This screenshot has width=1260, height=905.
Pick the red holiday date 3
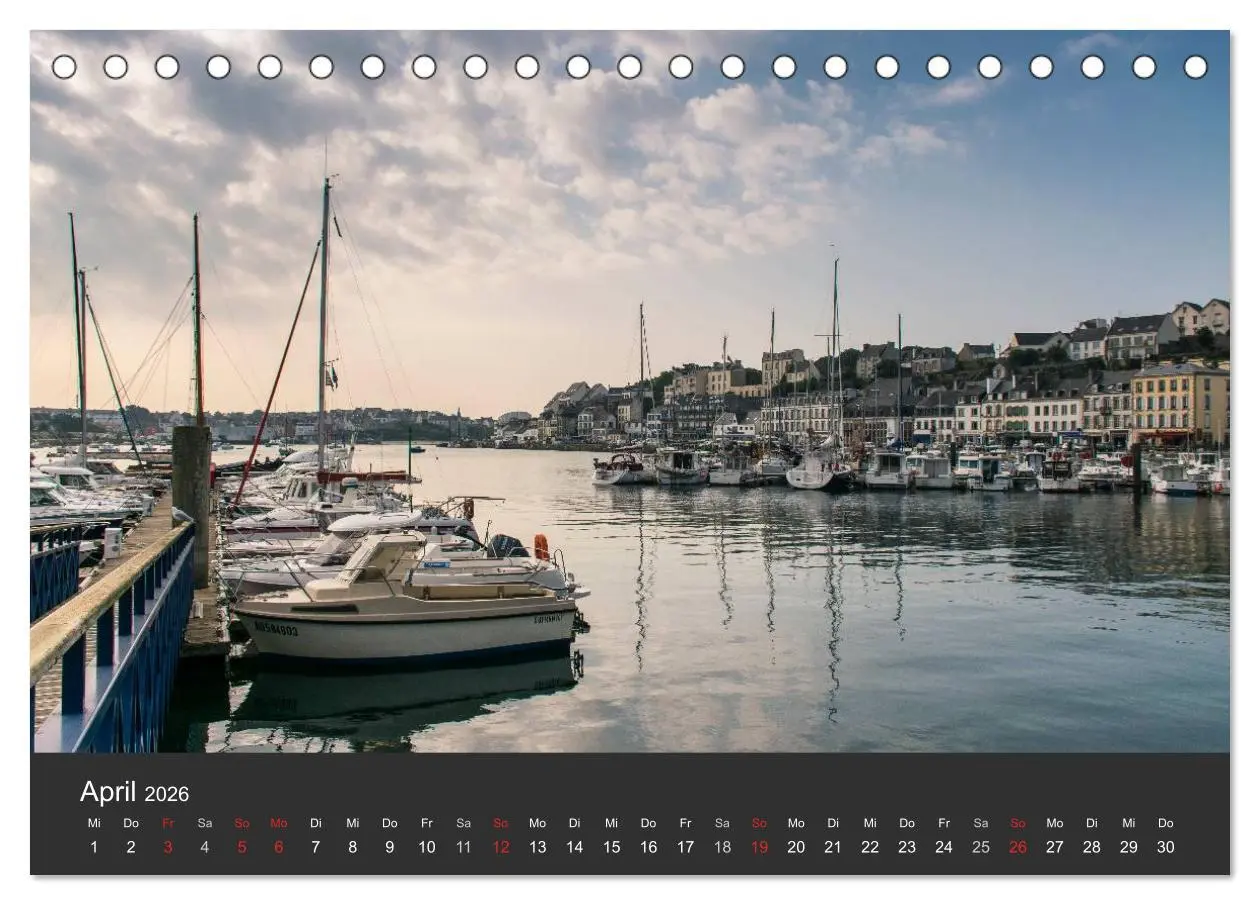(x=168, y=847)
